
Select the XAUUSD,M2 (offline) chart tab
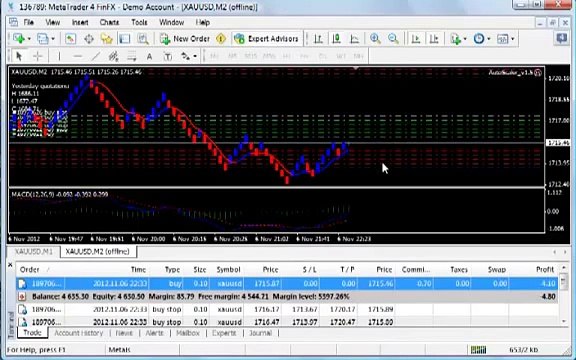click(98, 252)
